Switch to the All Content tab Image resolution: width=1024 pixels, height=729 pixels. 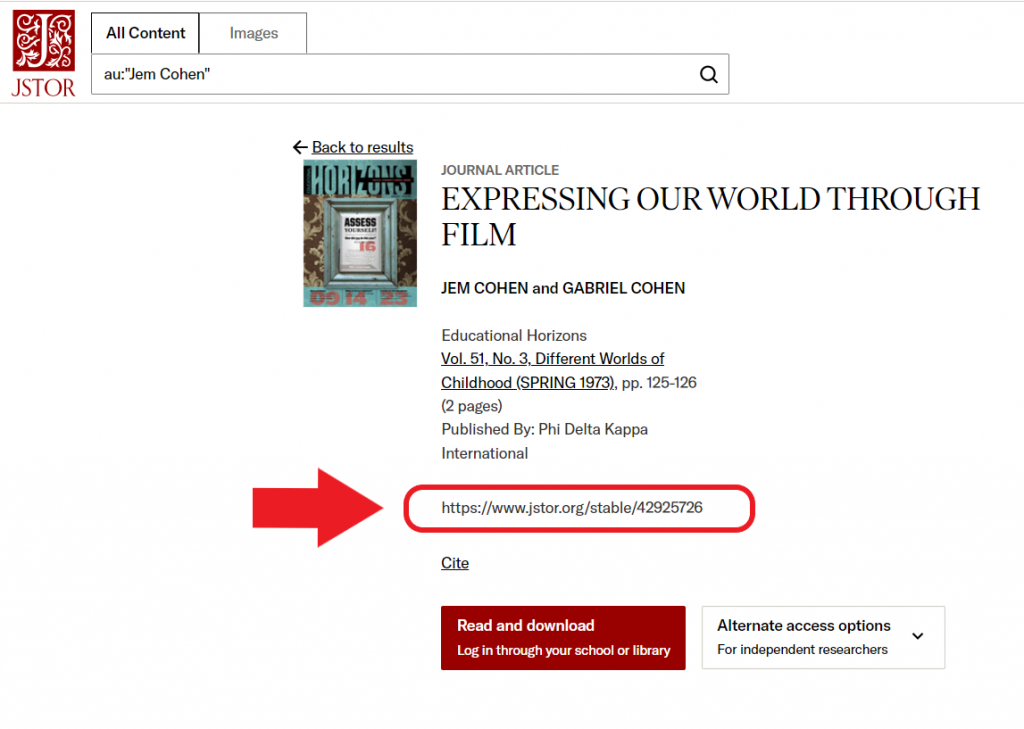[x=145, y=33]
